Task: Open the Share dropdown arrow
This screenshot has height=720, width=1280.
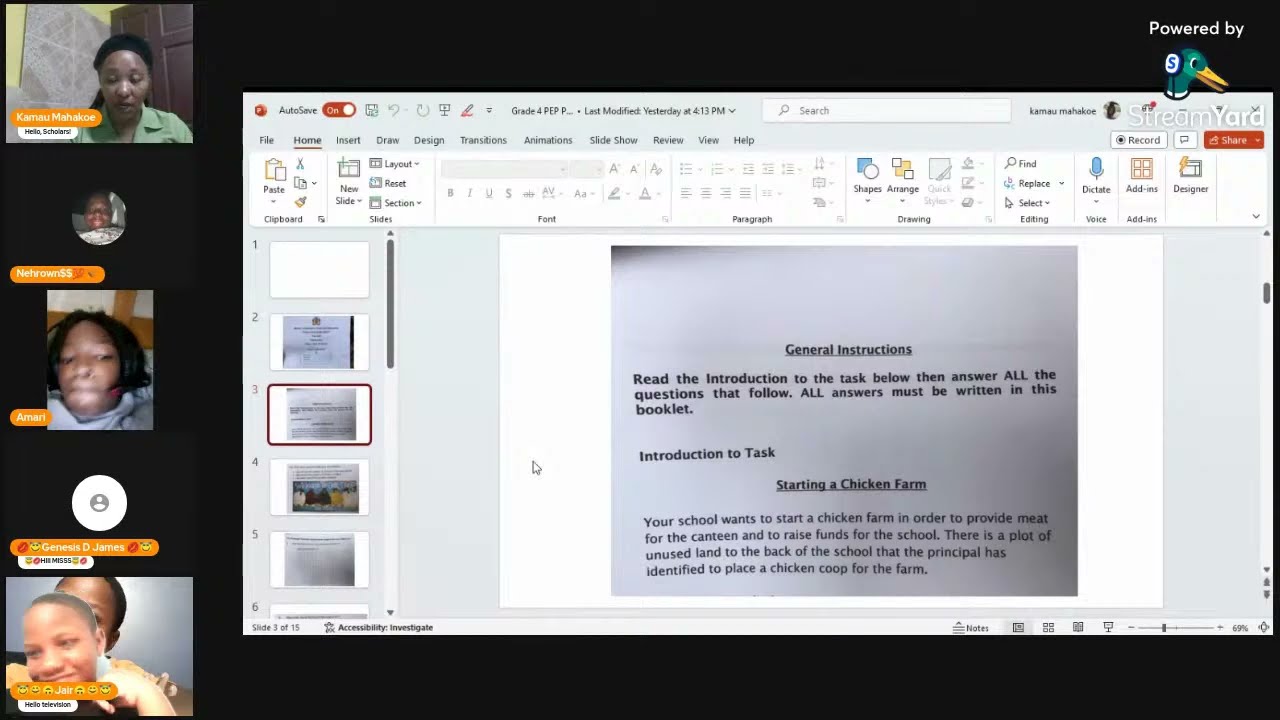Action: [x=1257, y=140]
